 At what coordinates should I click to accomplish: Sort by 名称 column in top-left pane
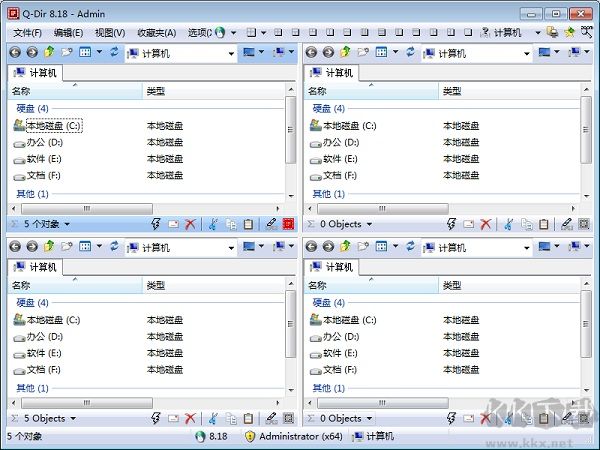(75, 91)
